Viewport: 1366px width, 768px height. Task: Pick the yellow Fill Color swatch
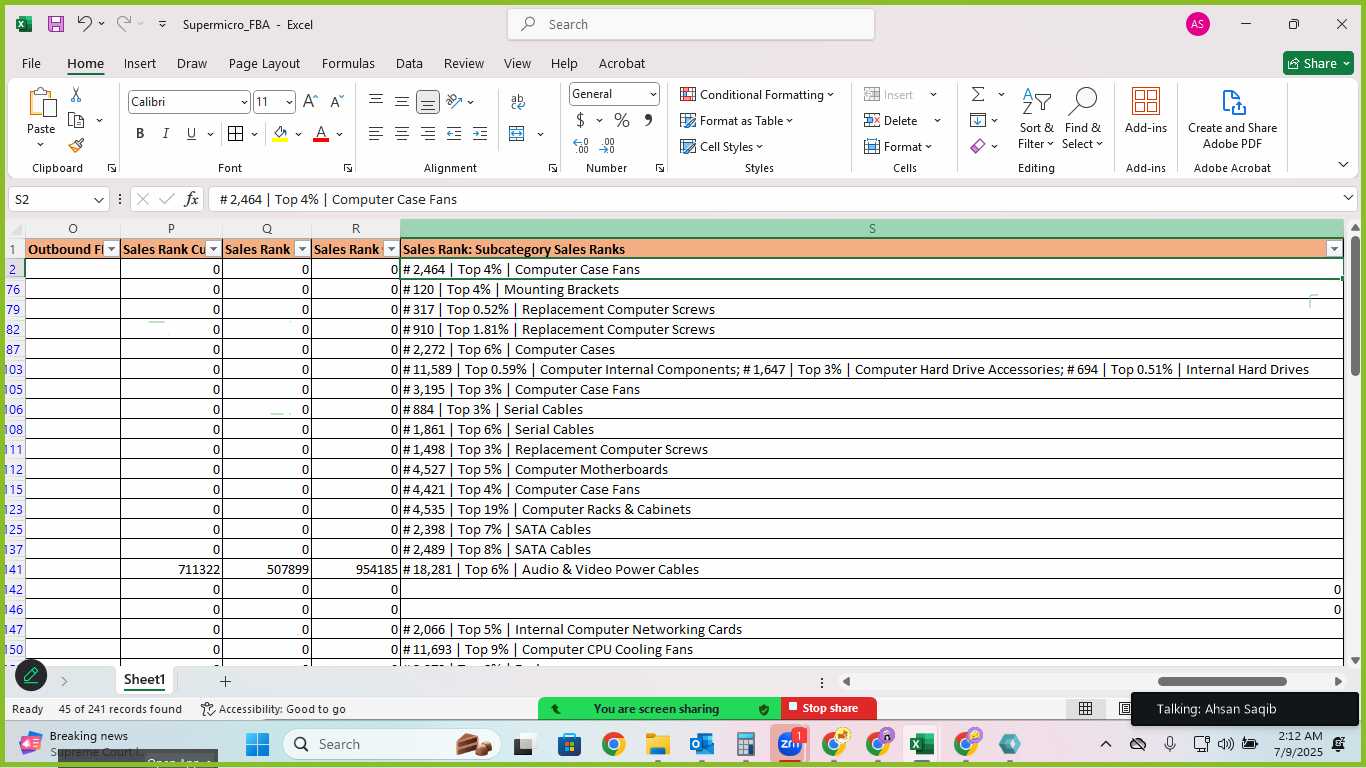point(280,134)
